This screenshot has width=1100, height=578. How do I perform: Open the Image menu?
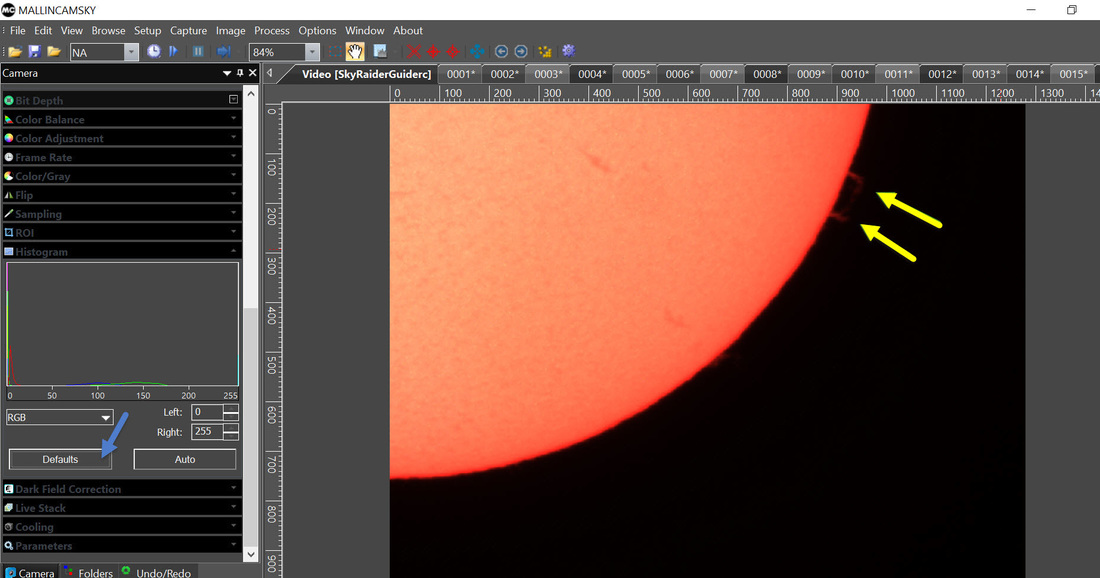point(230,30)
